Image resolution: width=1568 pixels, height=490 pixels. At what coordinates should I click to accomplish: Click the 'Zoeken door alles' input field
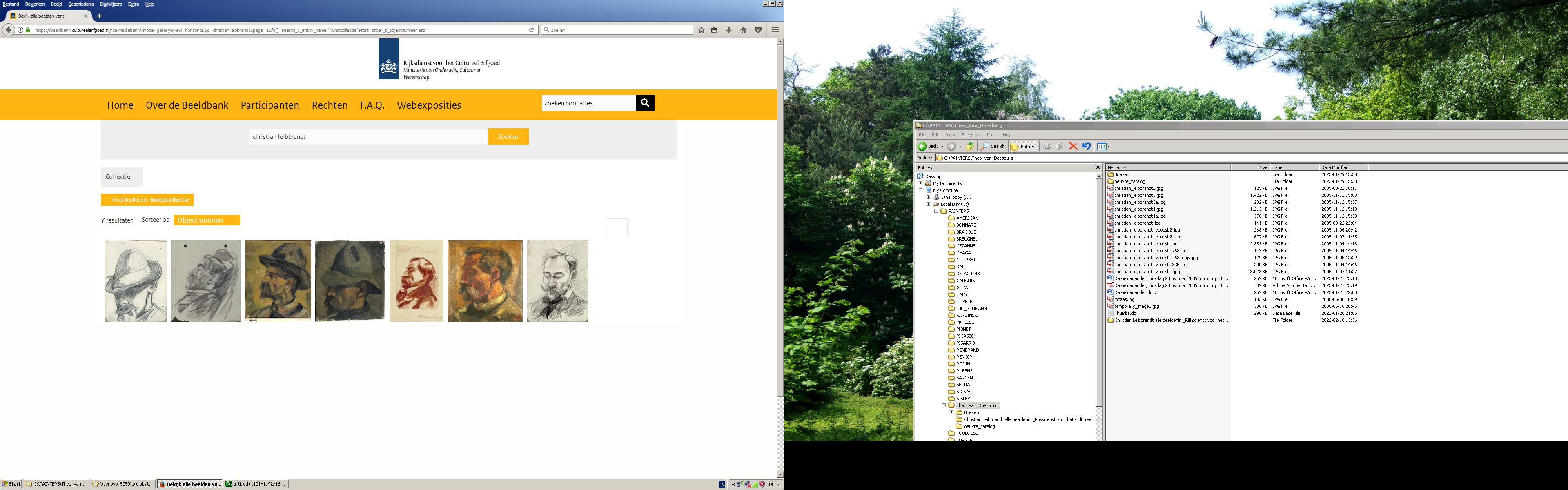pos(588,103)
